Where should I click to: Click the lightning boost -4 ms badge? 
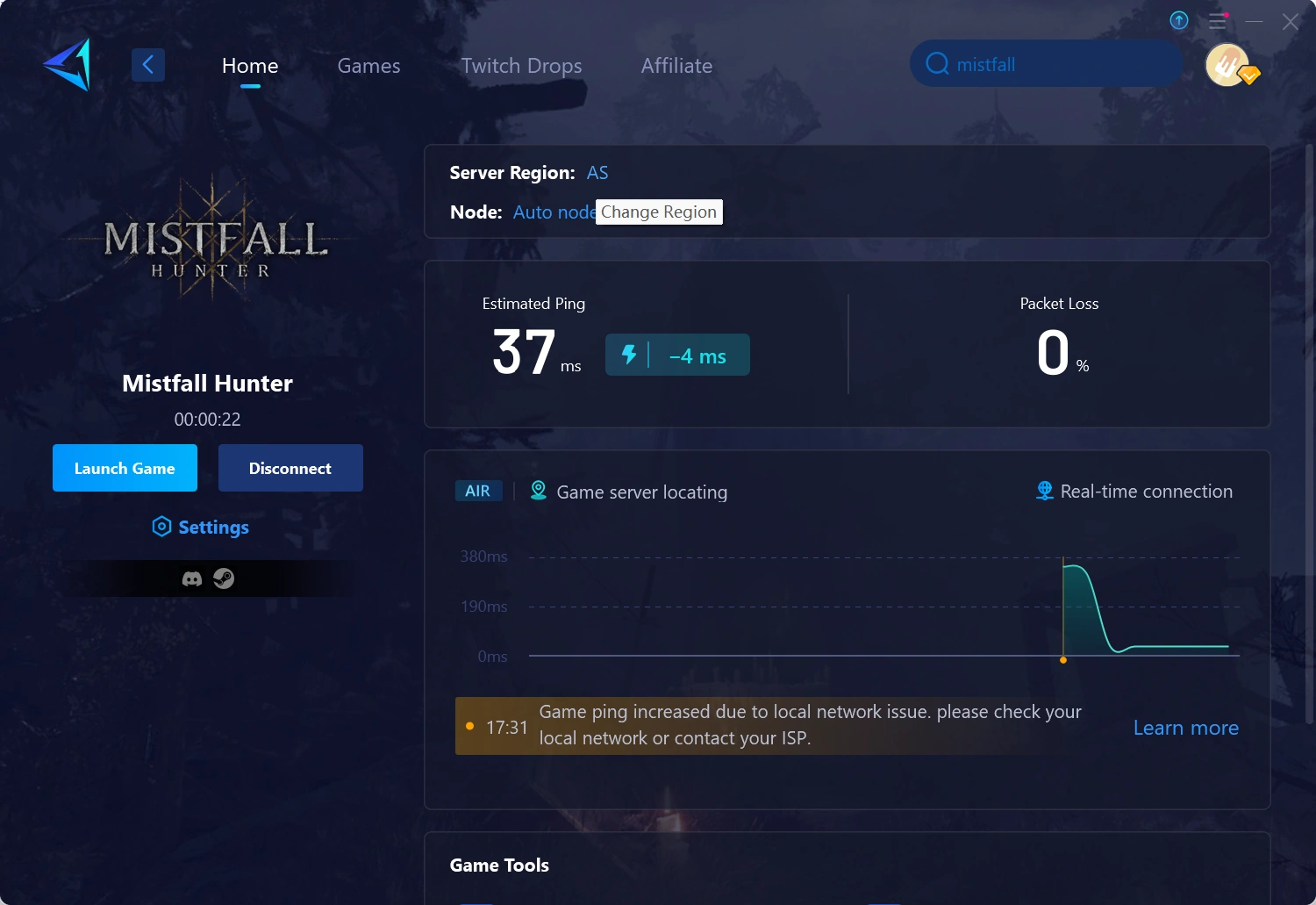[x=677, y=355]
